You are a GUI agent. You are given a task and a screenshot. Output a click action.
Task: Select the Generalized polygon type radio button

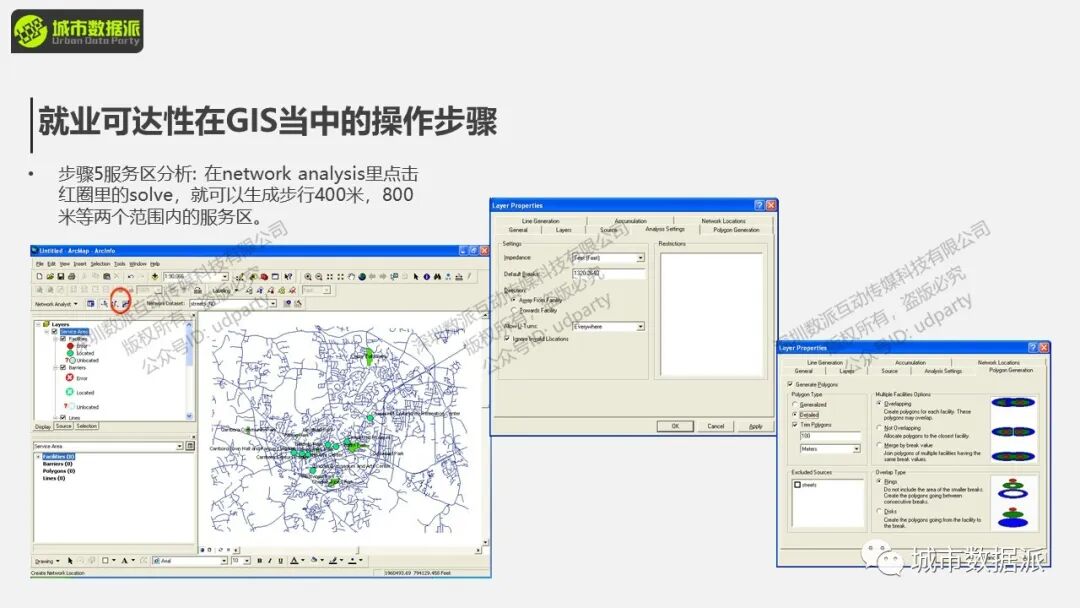click(x=795, y=404)
